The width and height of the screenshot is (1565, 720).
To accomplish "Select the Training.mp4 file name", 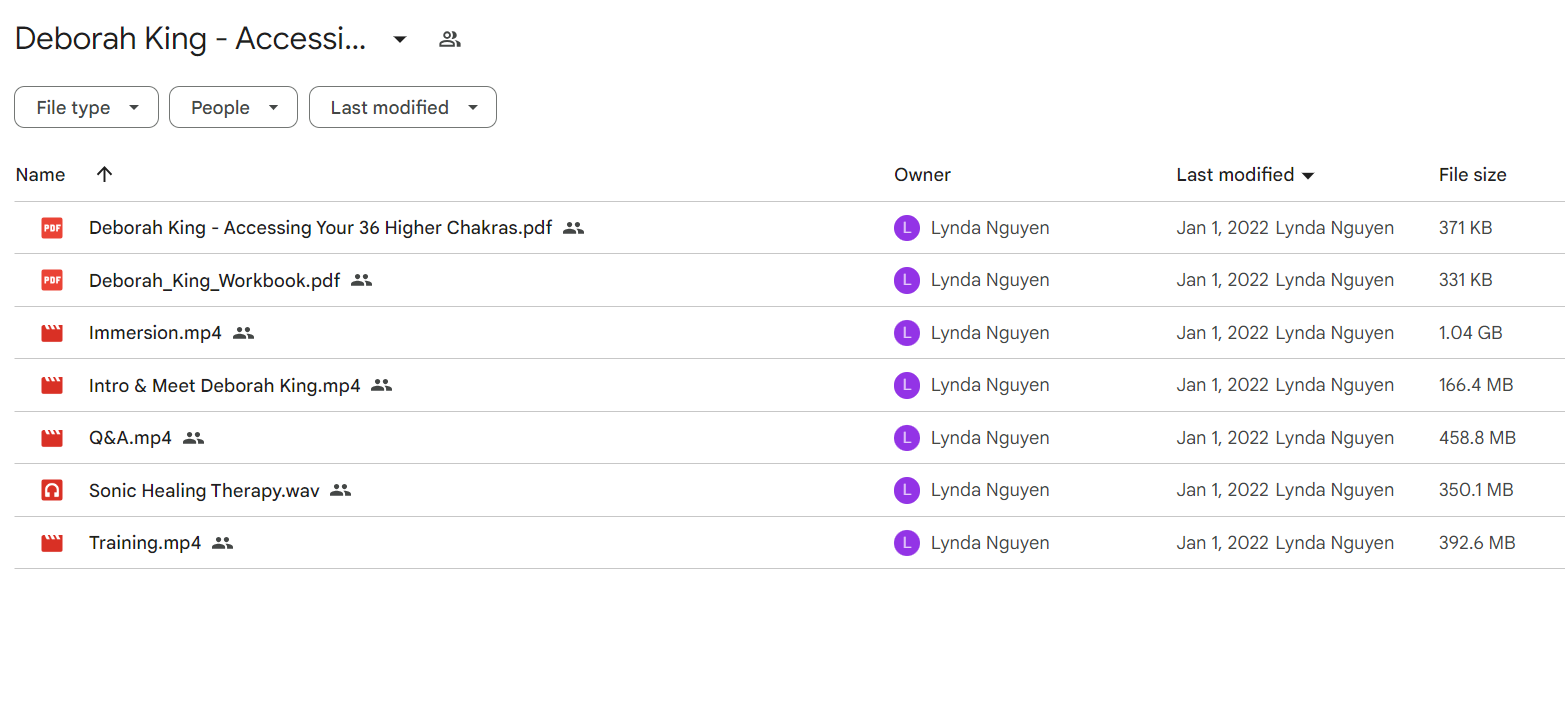I will [x=145, y=543].
